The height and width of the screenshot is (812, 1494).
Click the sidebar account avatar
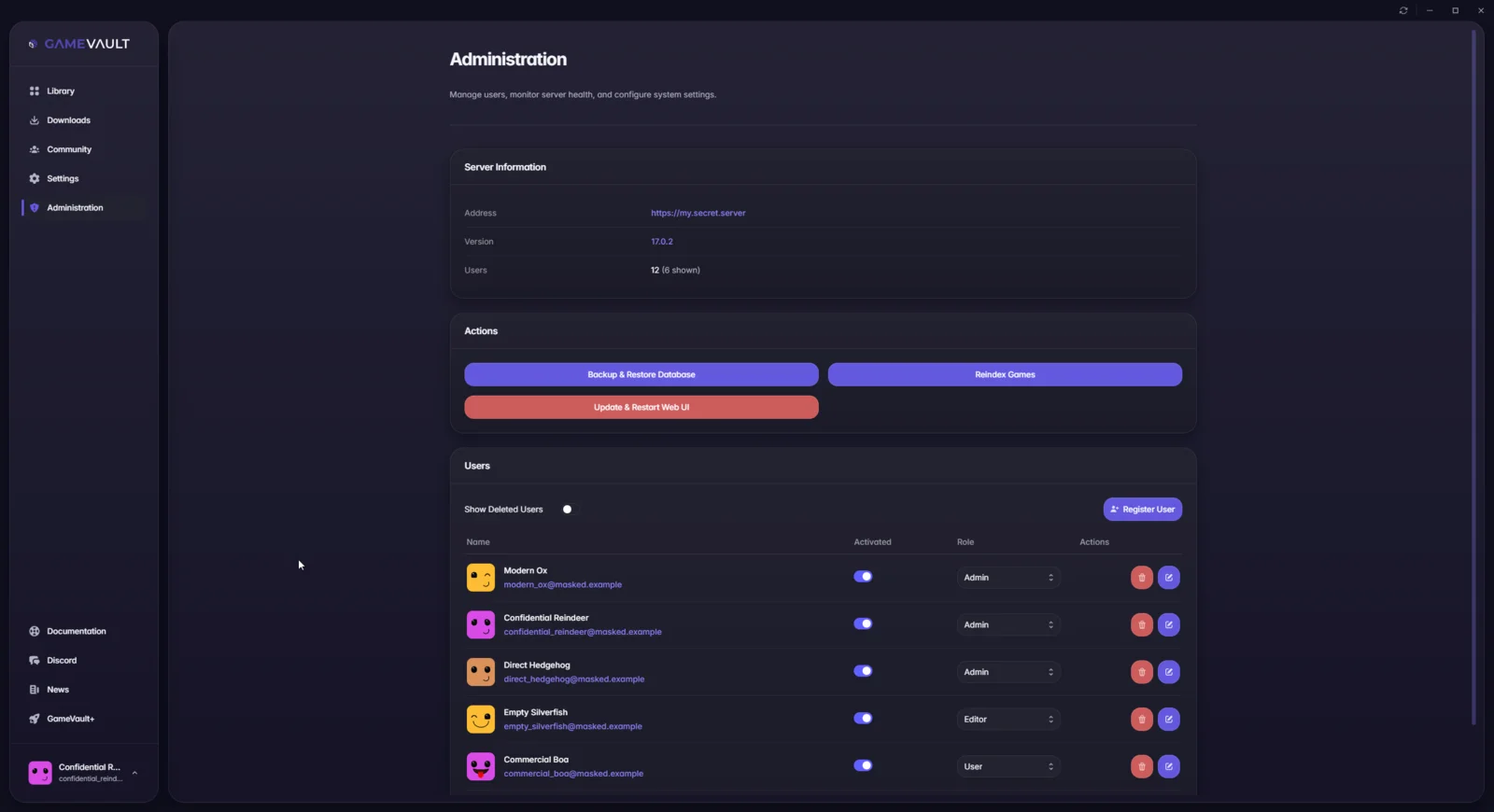tap(40, 773)
